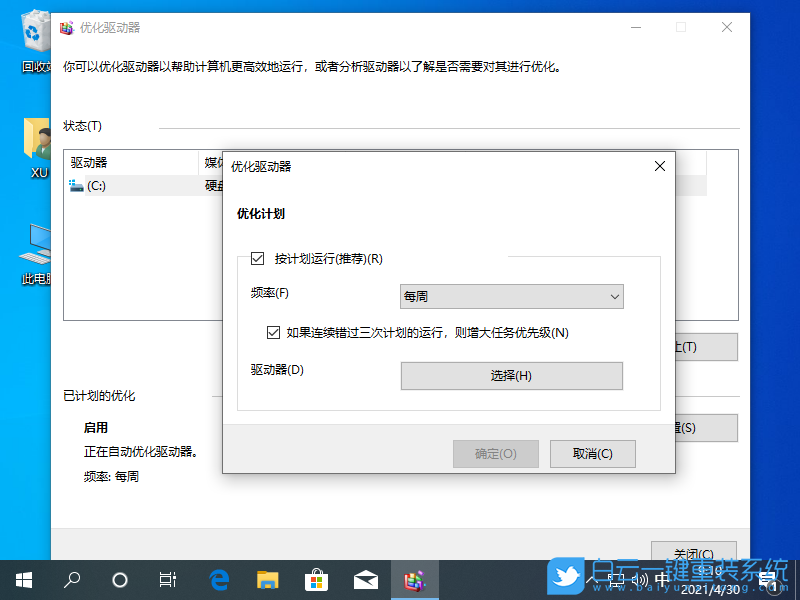Open File Explorer from the taskbar
800x600 pixels.
267,579
